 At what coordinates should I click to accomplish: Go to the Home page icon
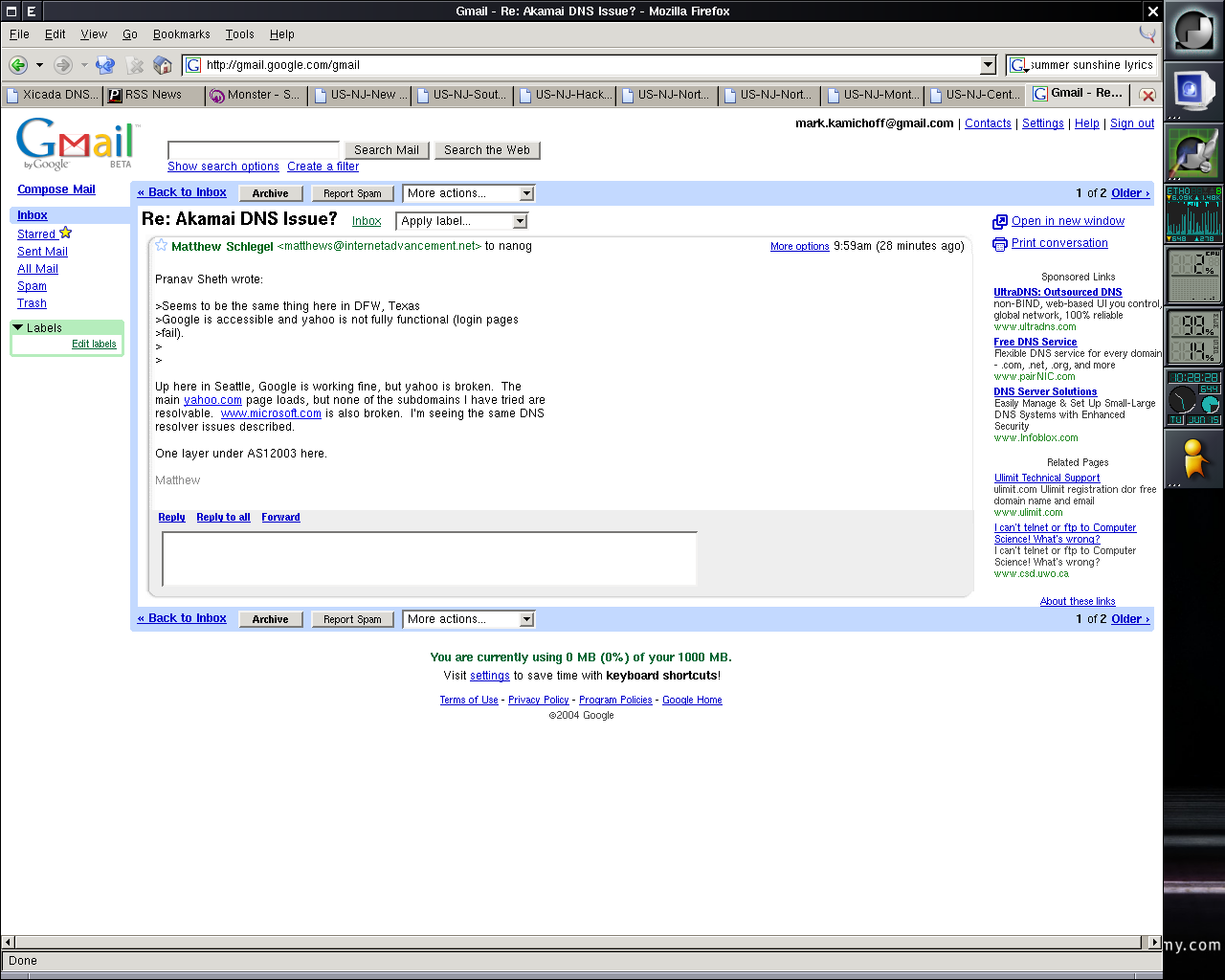[x=163, y=65]
